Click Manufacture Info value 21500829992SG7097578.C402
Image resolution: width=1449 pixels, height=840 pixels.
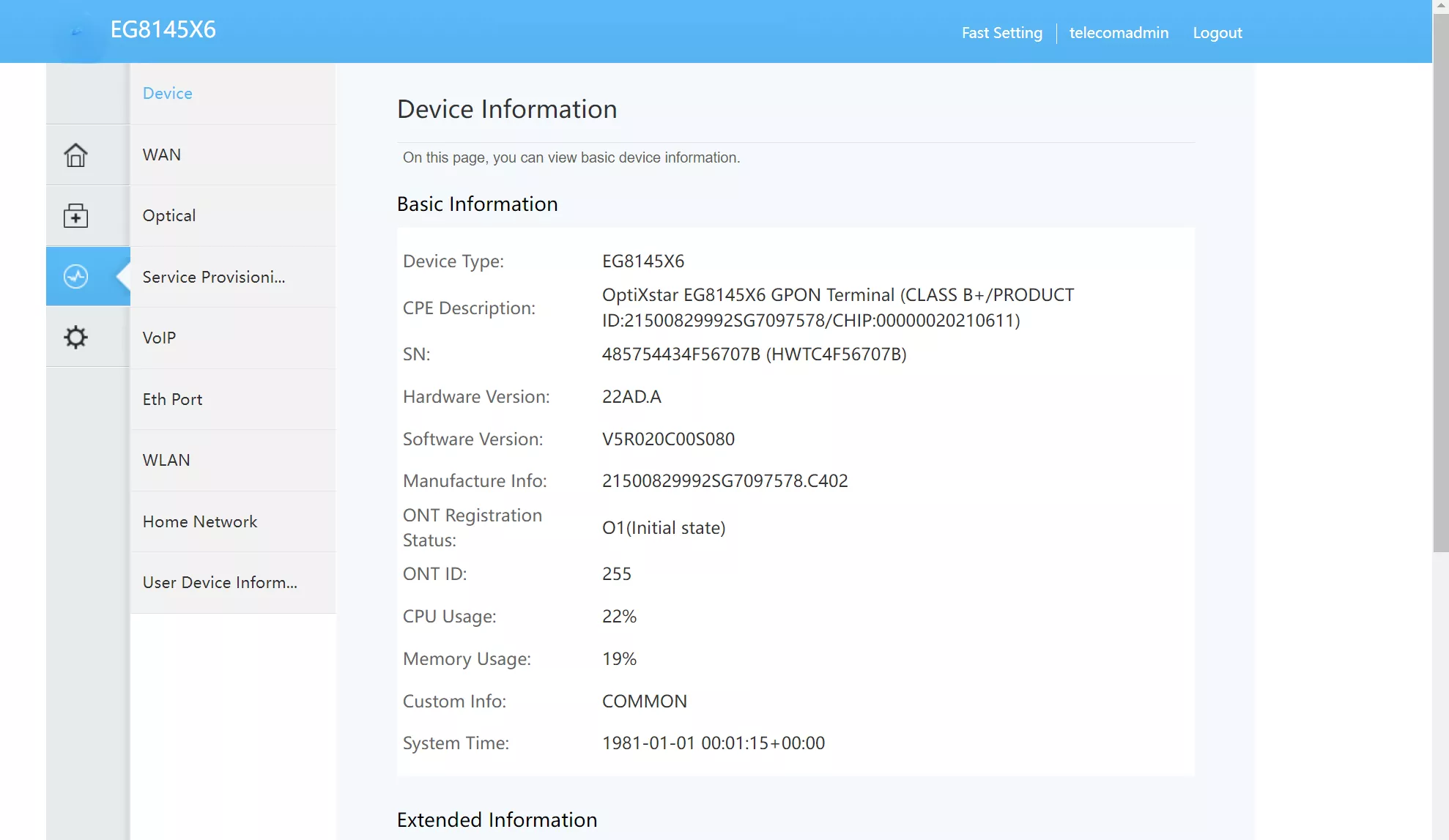point(724,480)
